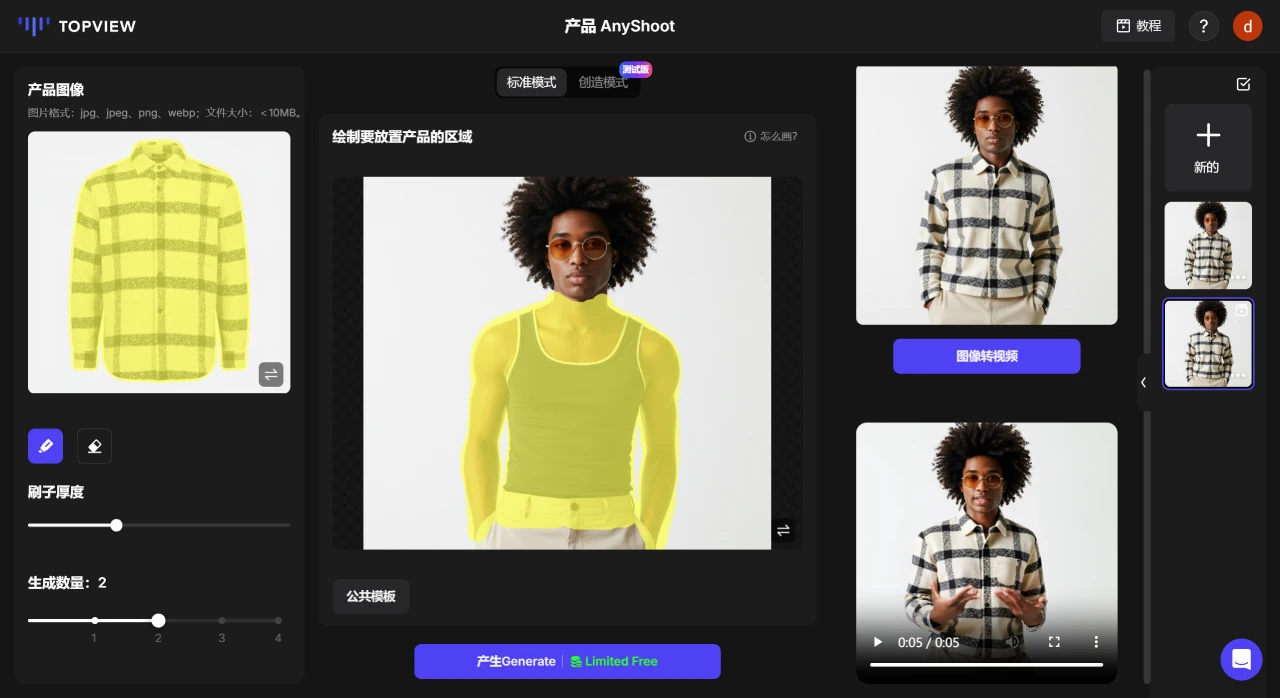Open the chat support bubble
This screenshot has width=1280, height=698.
[1241, 660]
